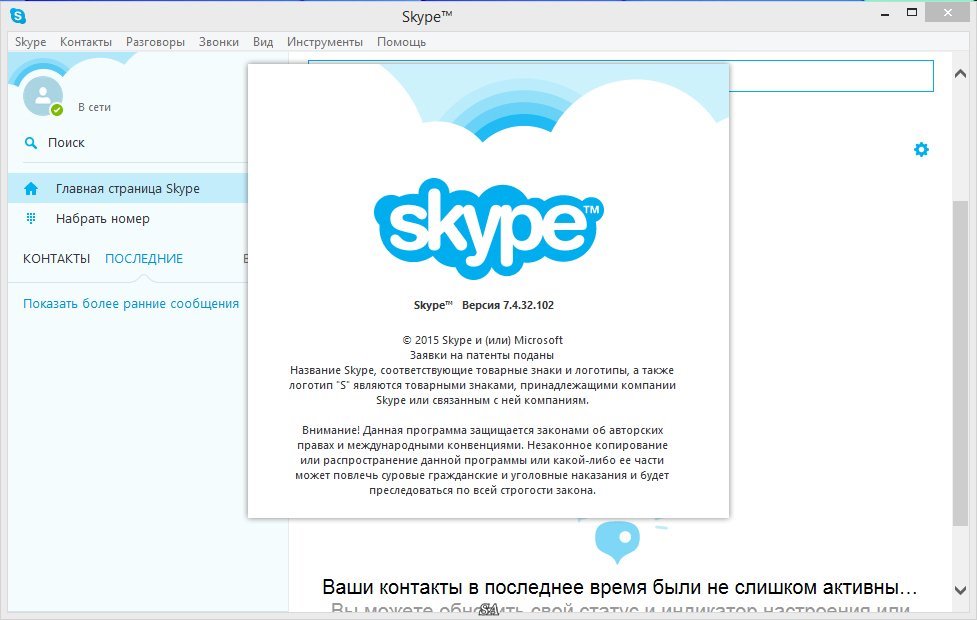Open the Skype menu

coord(31,42)
